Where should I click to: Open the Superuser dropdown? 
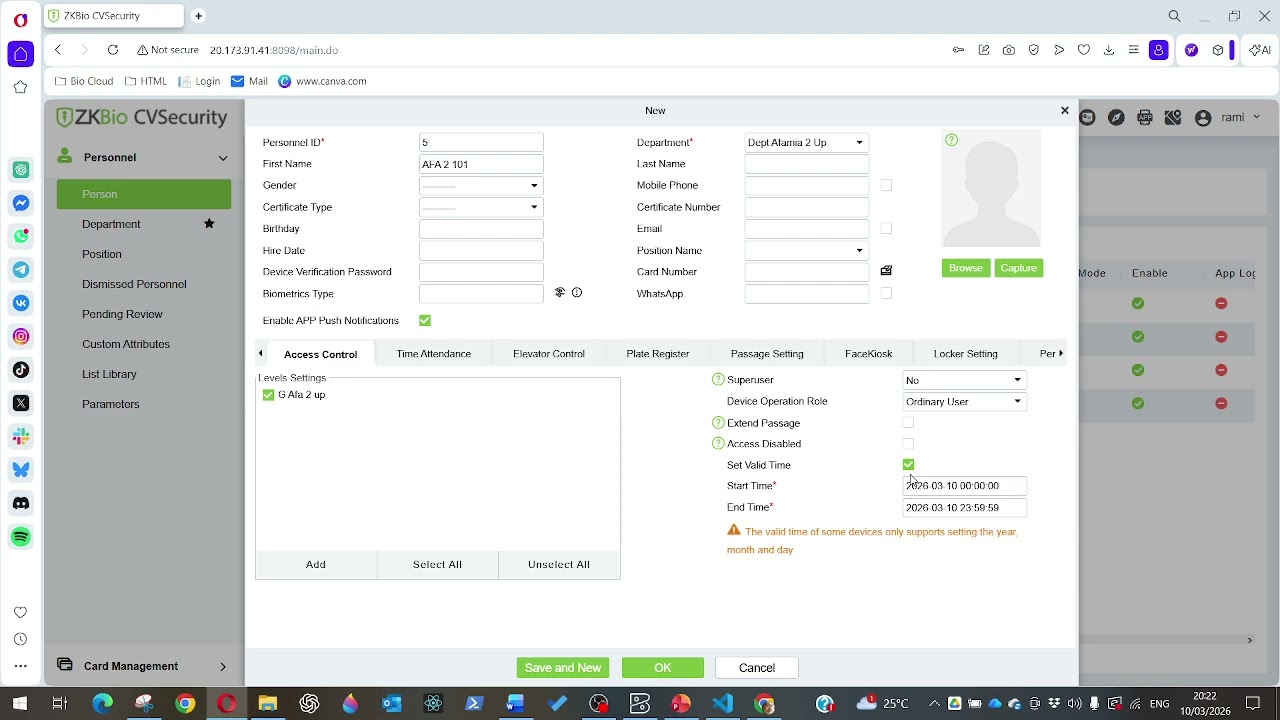tap(965, 380)
